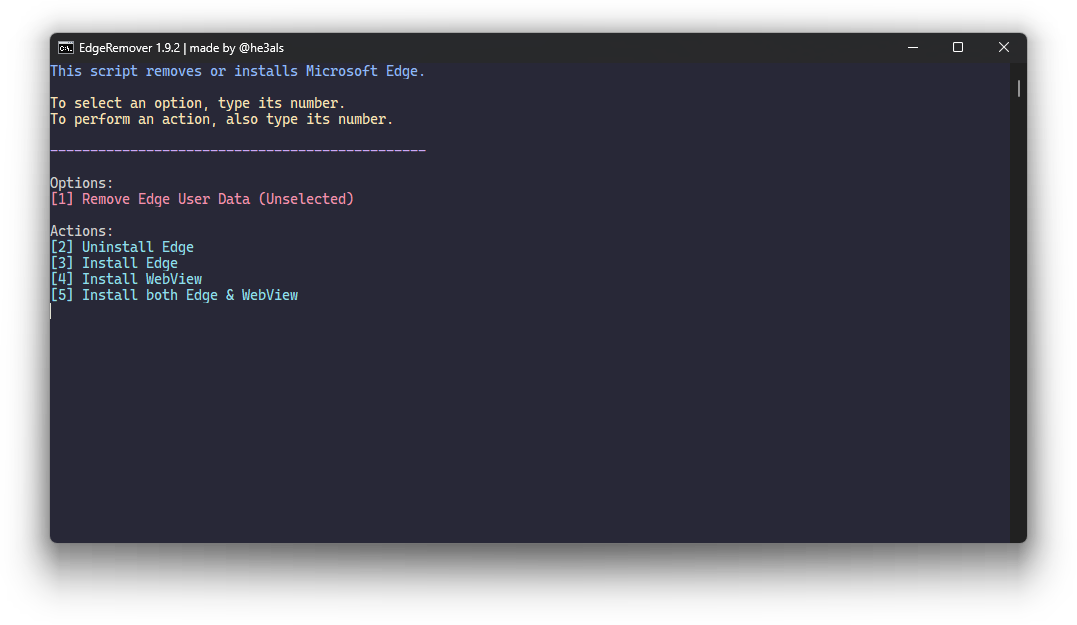
Task: Maximize the EdgeRemover window
Action: (957, 47)
